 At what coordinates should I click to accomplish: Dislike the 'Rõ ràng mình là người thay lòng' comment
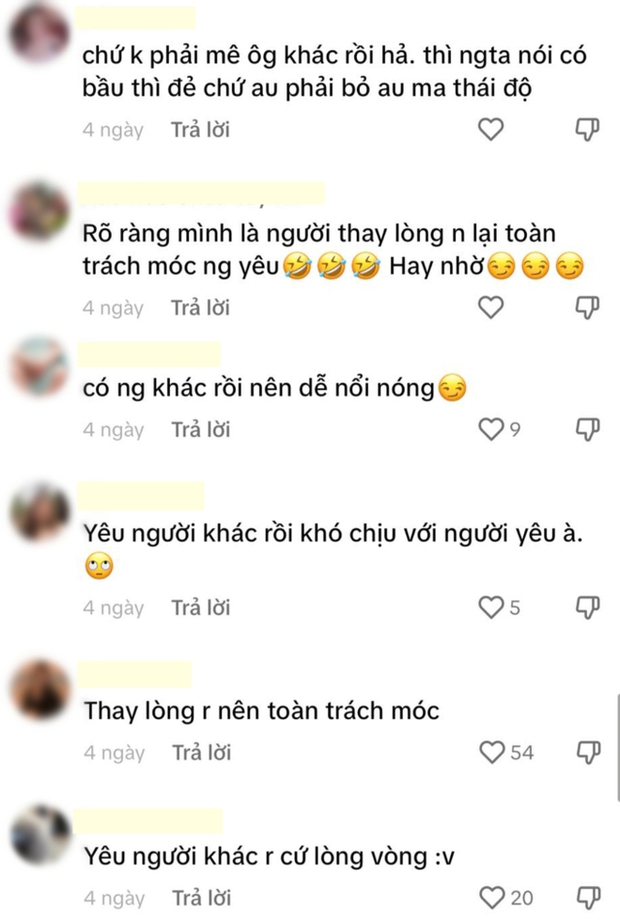point(587,308)
